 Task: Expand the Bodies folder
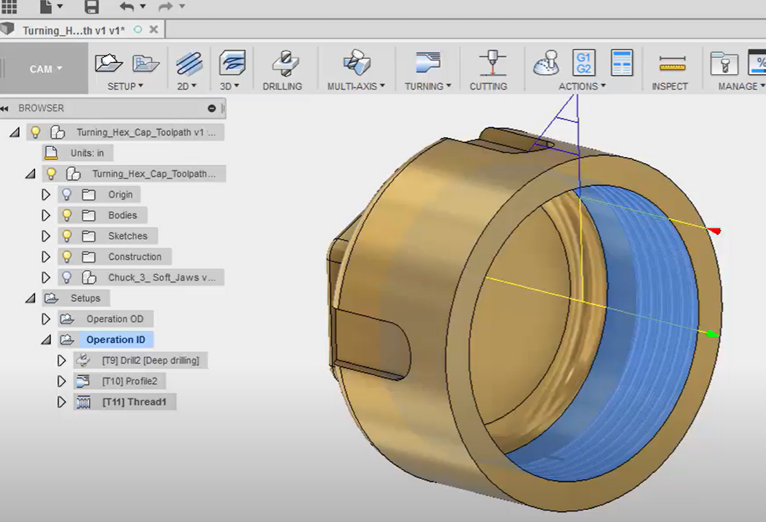coord(46,215)
